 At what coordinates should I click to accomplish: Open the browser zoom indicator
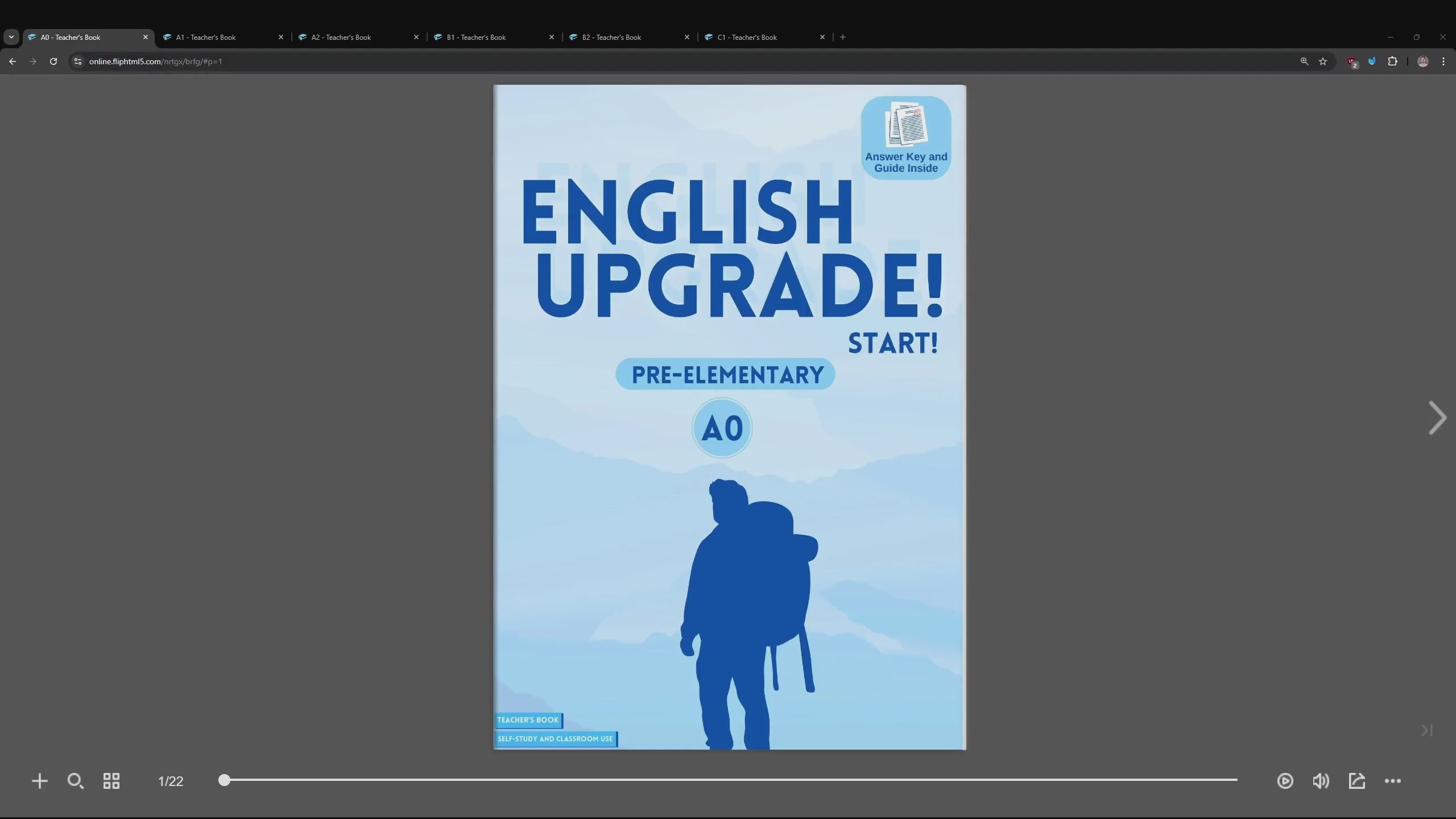coord(1304,61)
